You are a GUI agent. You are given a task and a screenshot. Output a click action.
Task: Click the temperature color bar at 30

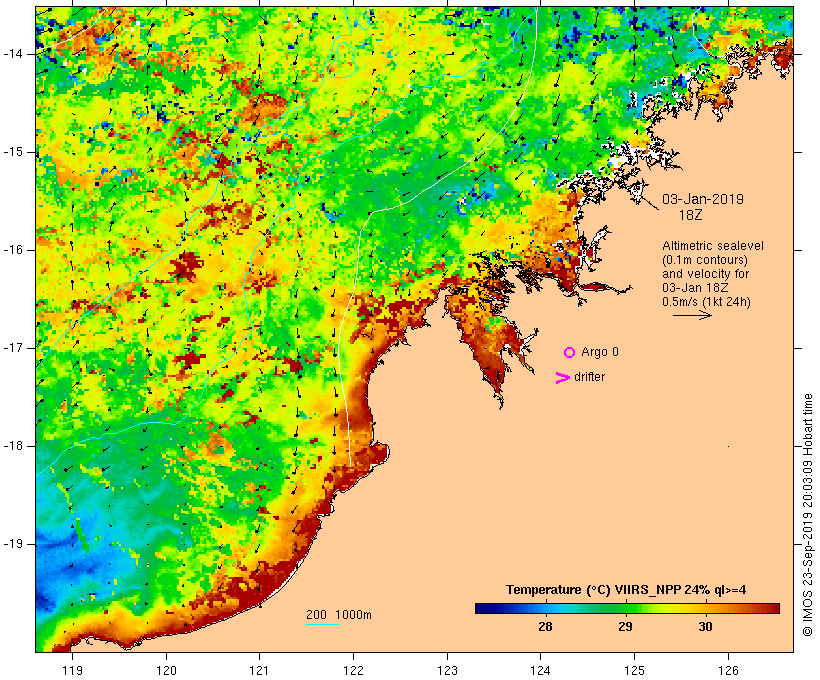[x=705, y=608]
